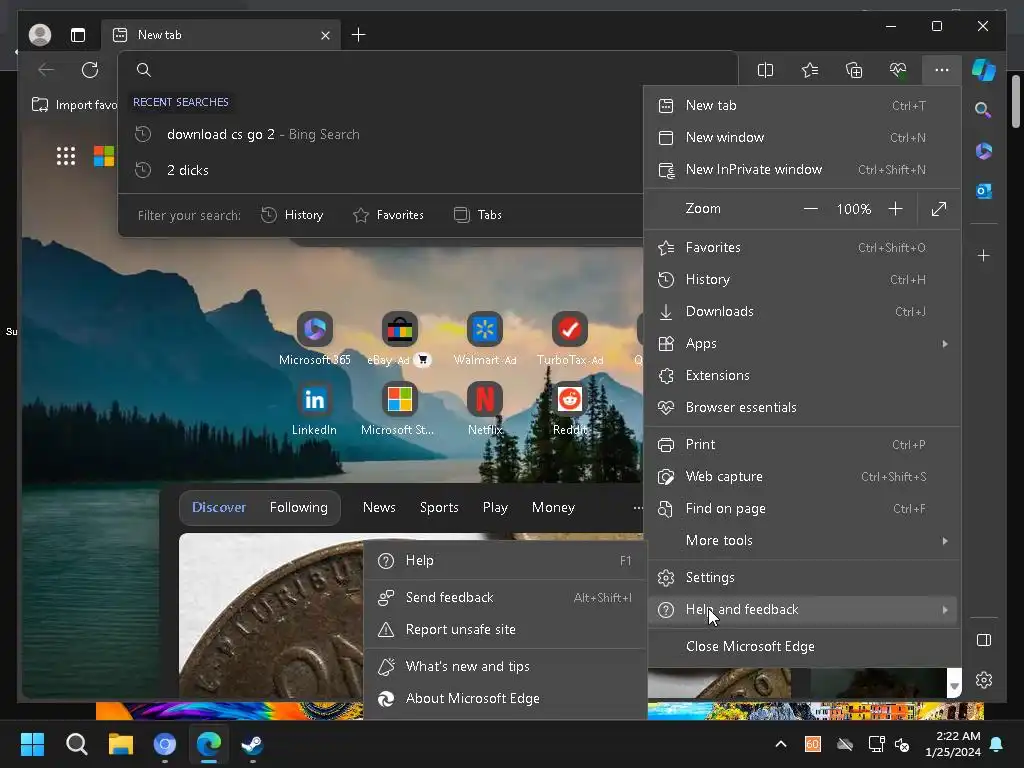1024x768 pixels.
Task: Open What's new and tips
Action: (x=505, y=667)
